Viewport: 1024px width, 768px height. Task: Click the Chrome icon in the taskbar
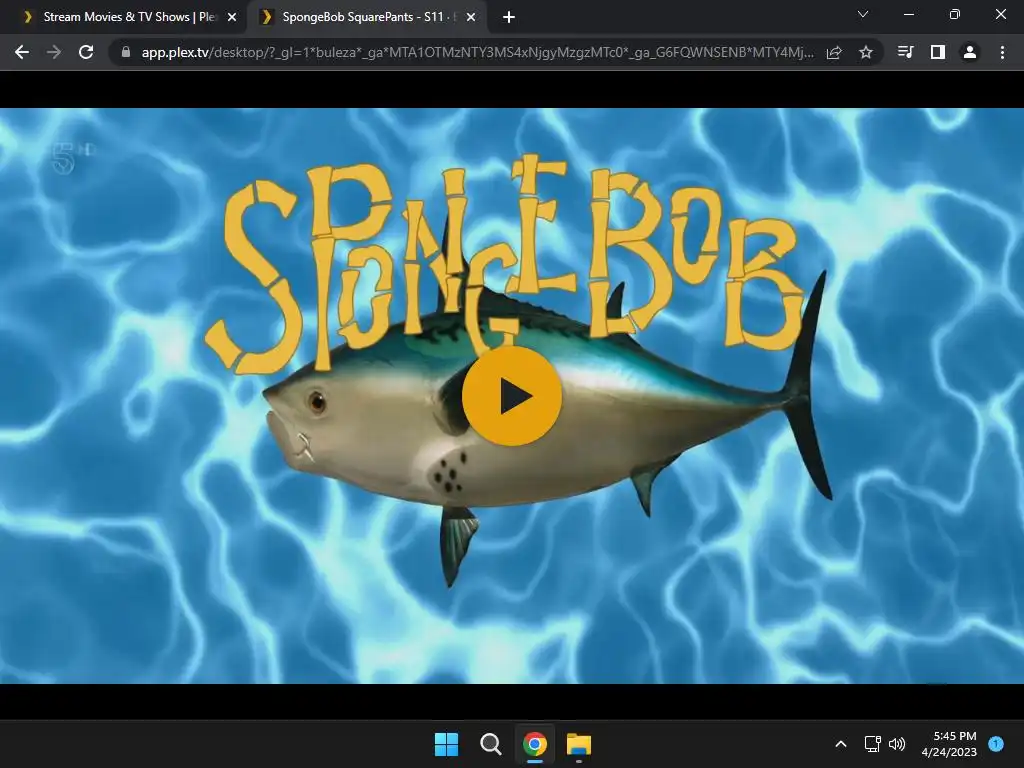tap(534, 744)
